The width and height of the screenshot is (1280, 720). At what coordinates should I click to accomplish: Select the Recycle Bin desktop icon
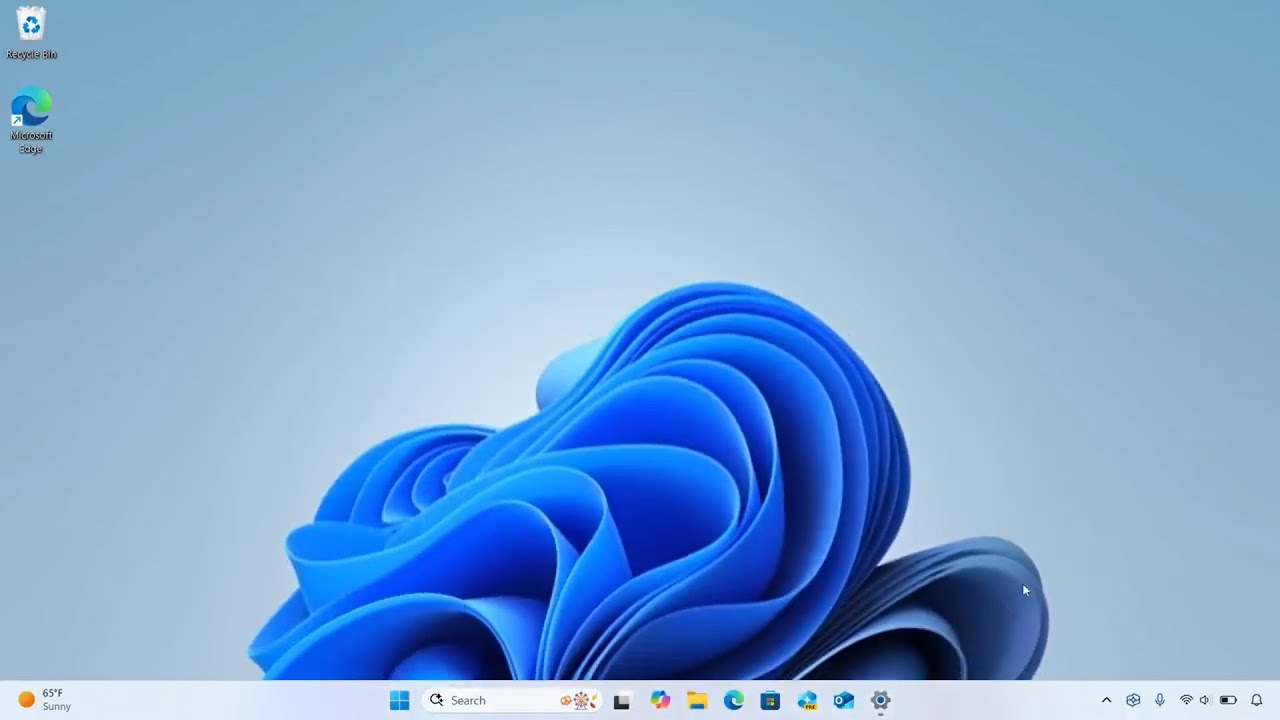point(31,32)
